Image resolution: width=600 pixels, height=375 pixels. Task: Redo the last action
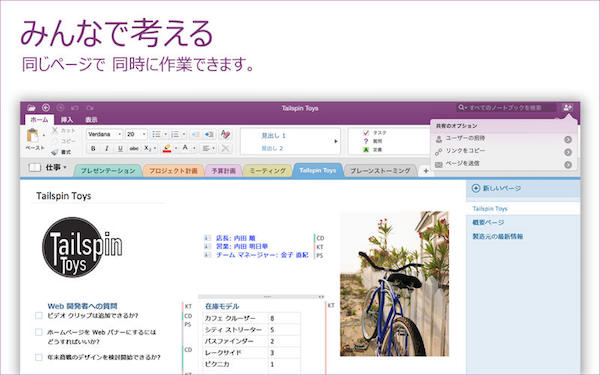click(90, 108)
